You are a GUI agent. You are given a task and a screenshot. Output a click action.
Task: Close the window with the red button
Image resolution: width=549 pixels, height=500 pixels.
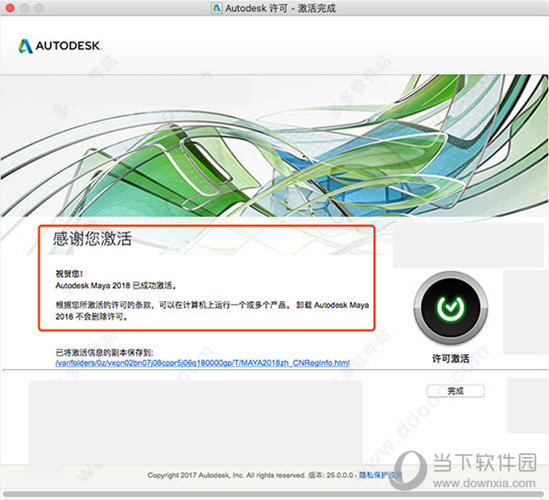pos(10,8)
